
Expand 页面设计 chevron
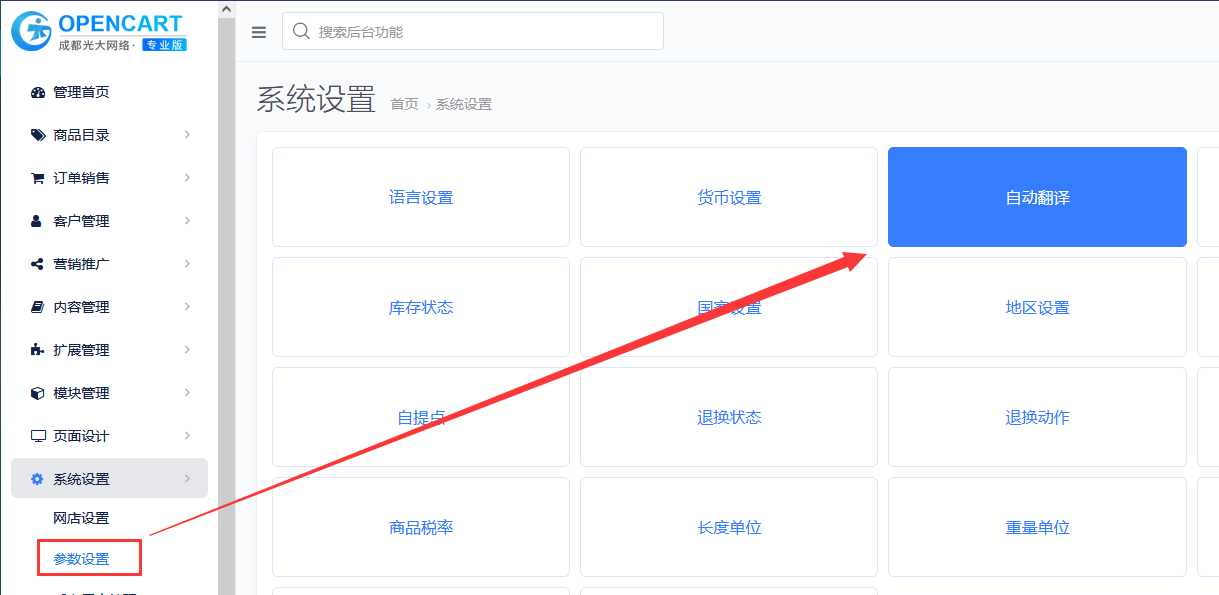pyautogui.click(x=187, y=436)
